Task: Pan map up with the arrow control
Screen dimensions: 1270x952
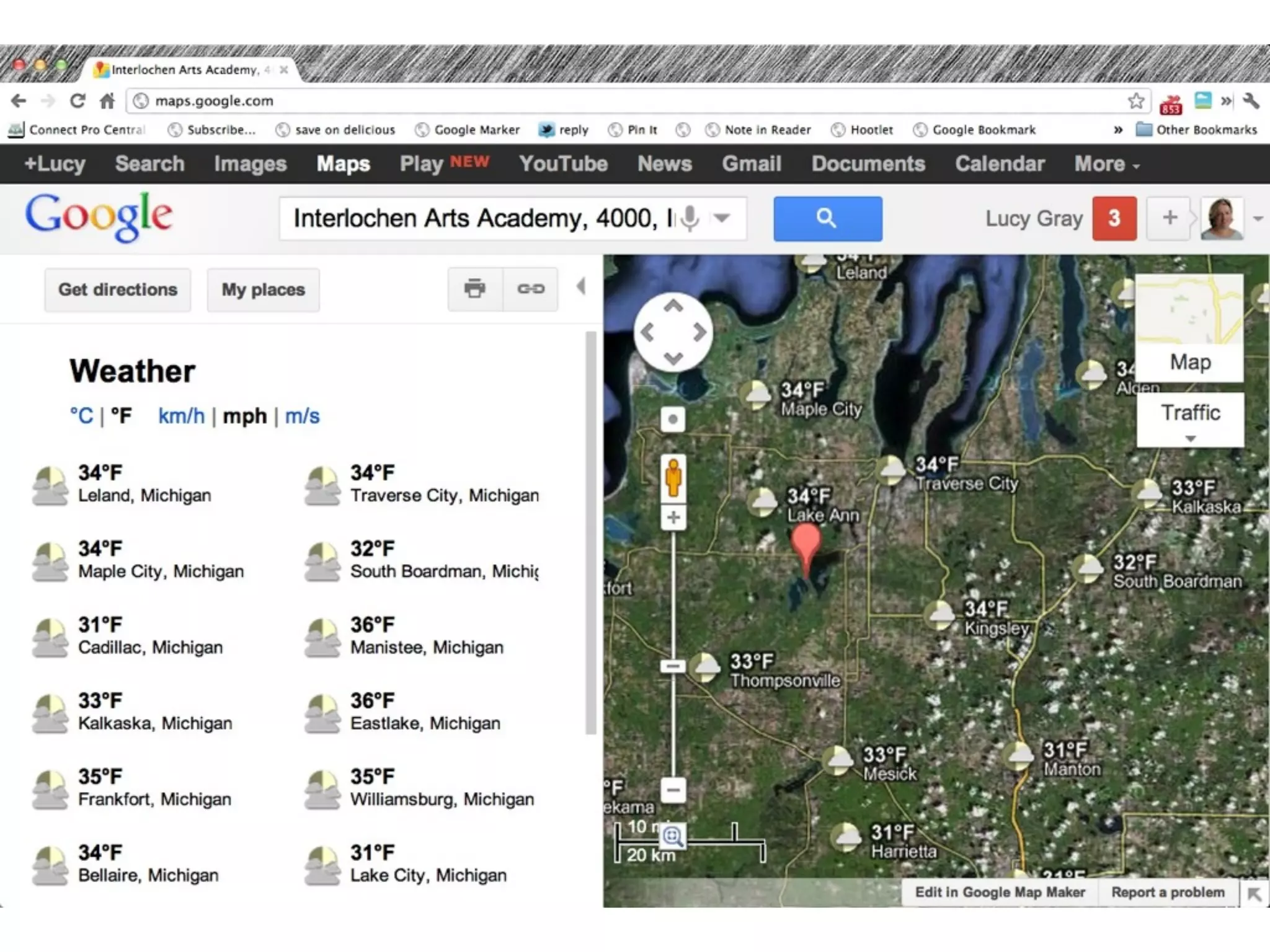Action: [x=673, y=306]
